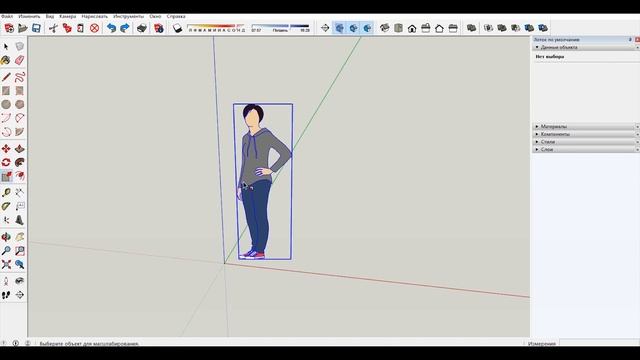Print the model with printer icon
640x360 pixels.
tap(142, 28)
